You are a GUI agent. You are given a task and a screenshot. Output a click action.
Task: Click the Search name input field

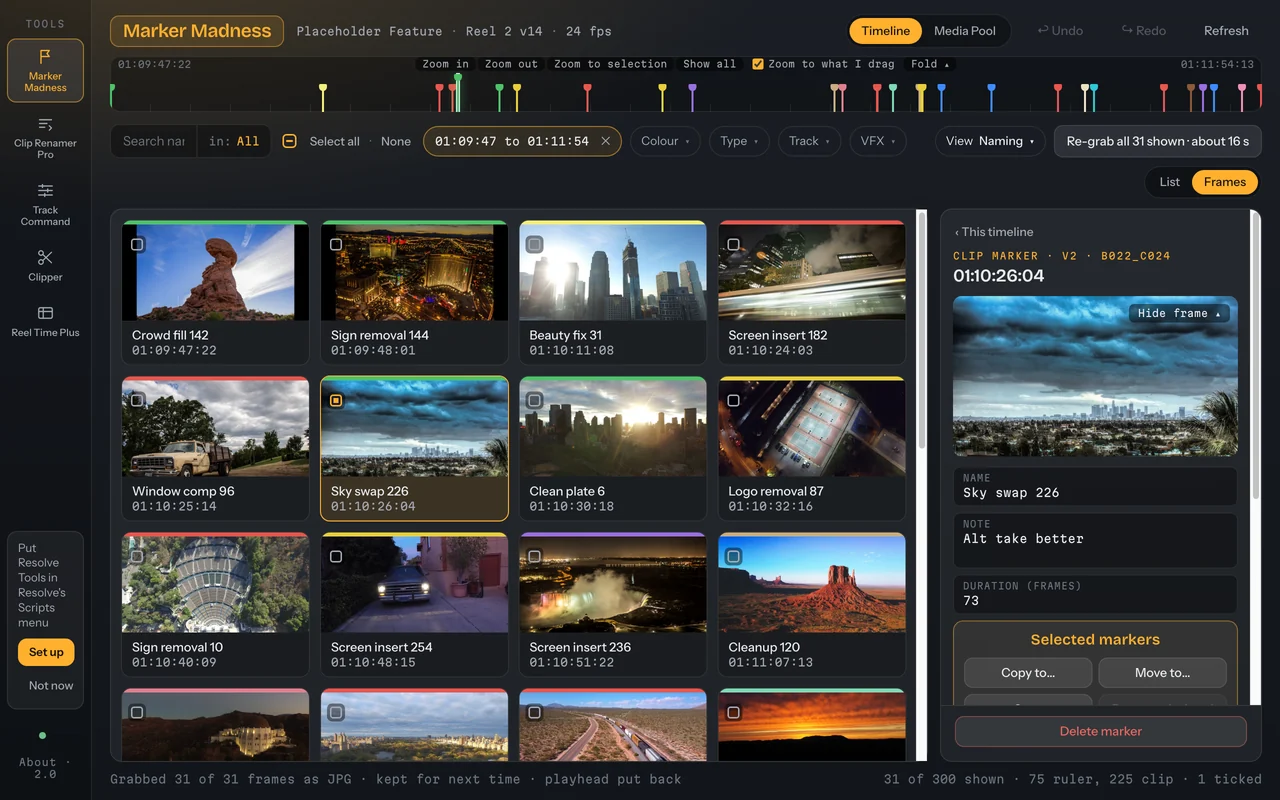pyautogui.click(x=154, y=141)
